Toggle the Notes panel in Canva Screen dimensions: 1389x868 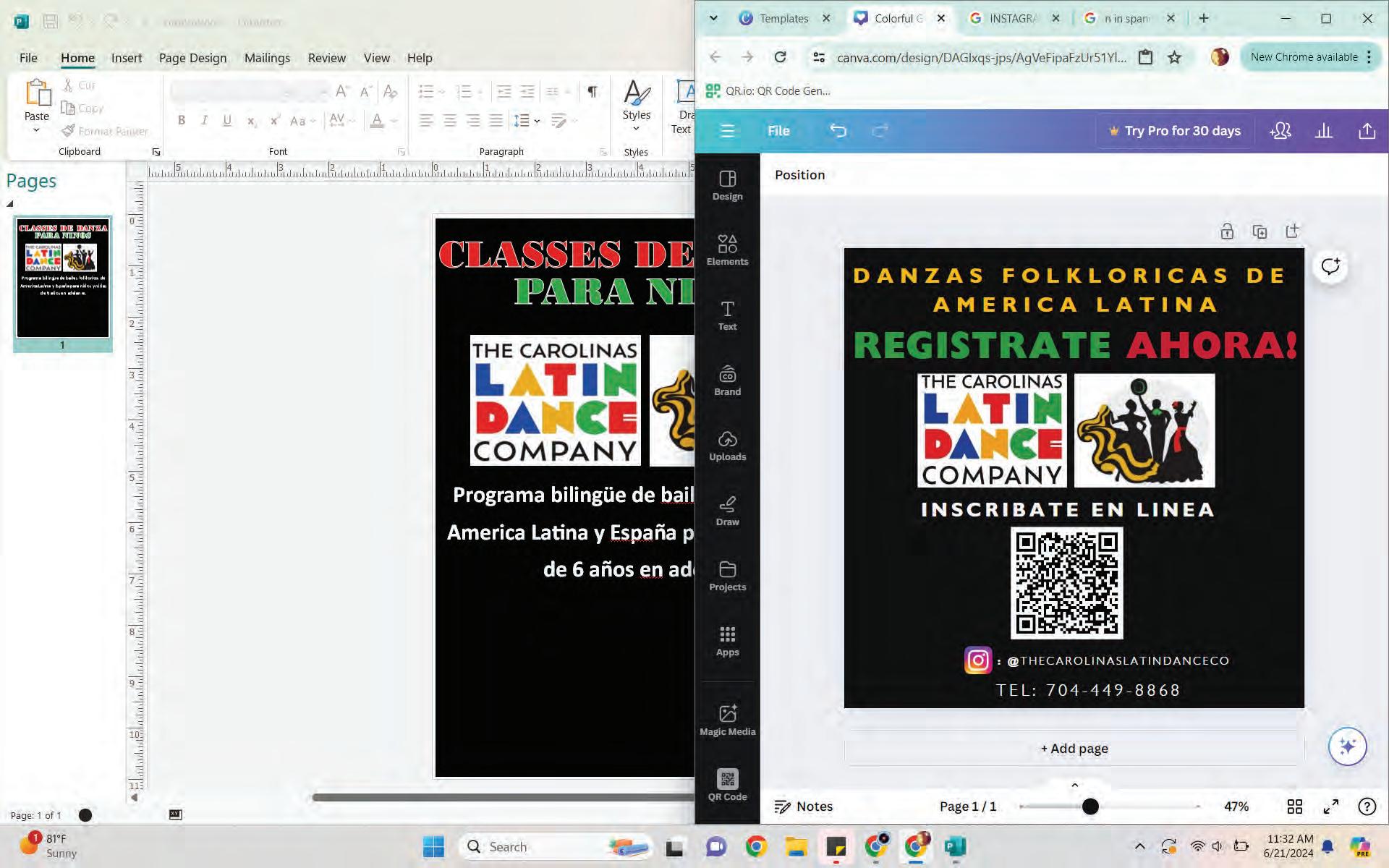[804, 807]
